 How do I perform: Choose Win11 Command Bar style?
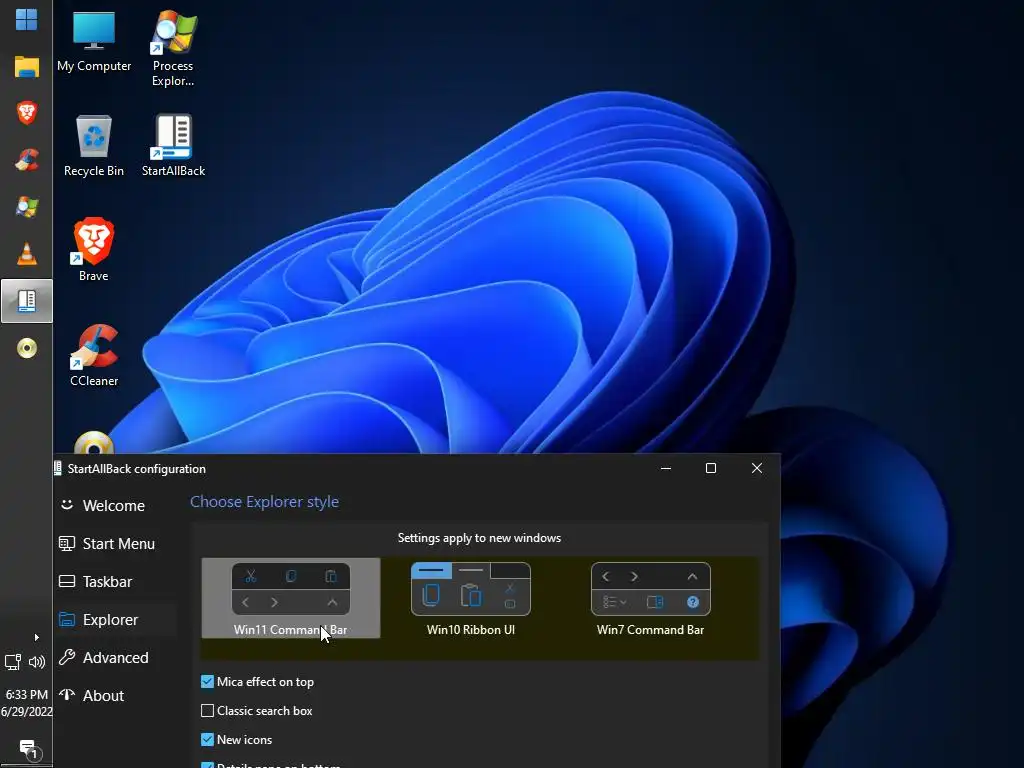[291, 598]
